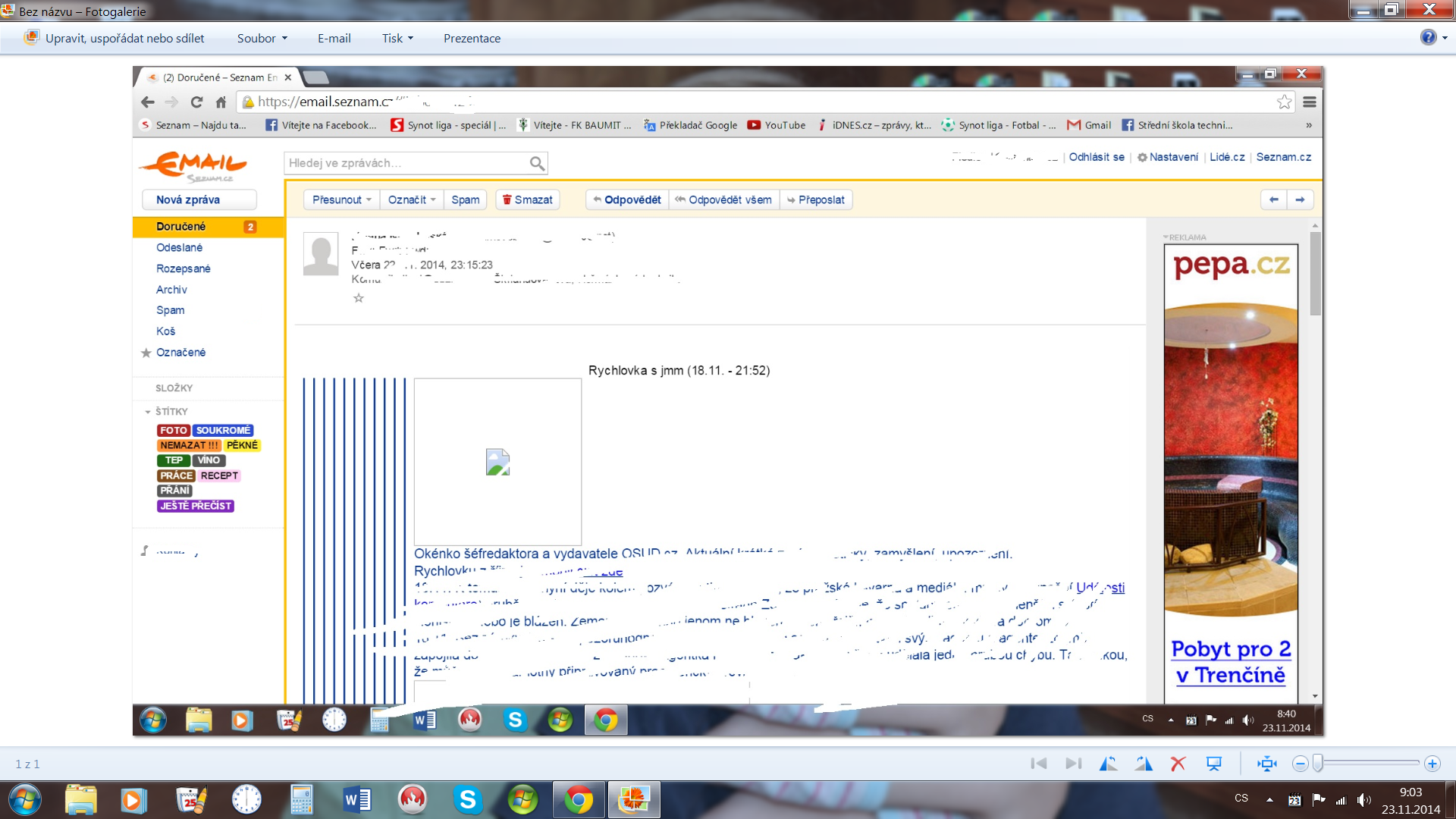Delete the photo with red X
This screenshot has height=819, width=1456.
(1178, 764)
